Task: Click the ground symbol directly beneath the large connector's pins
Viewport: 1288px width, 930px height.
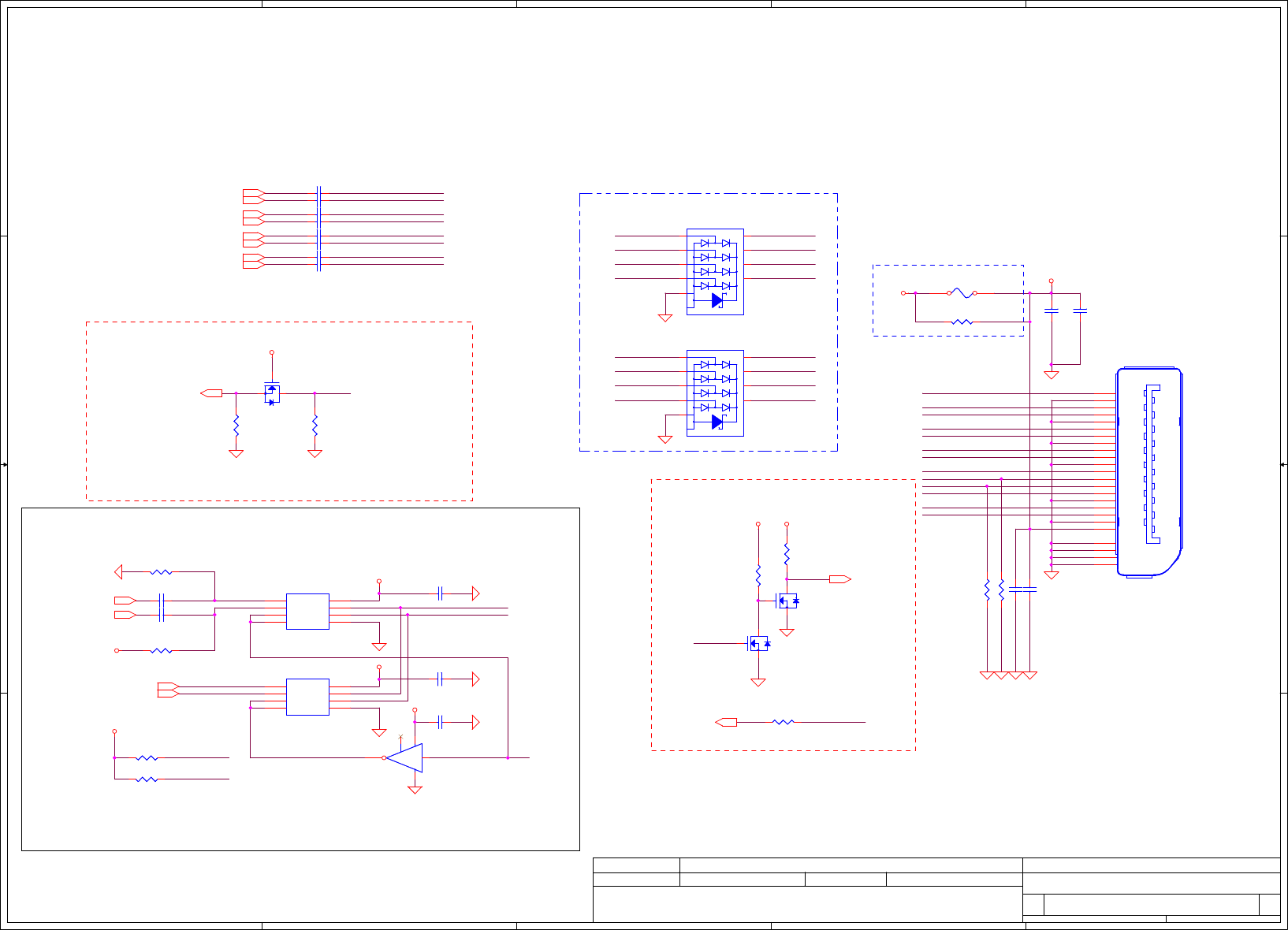Action: [1051, 575]
